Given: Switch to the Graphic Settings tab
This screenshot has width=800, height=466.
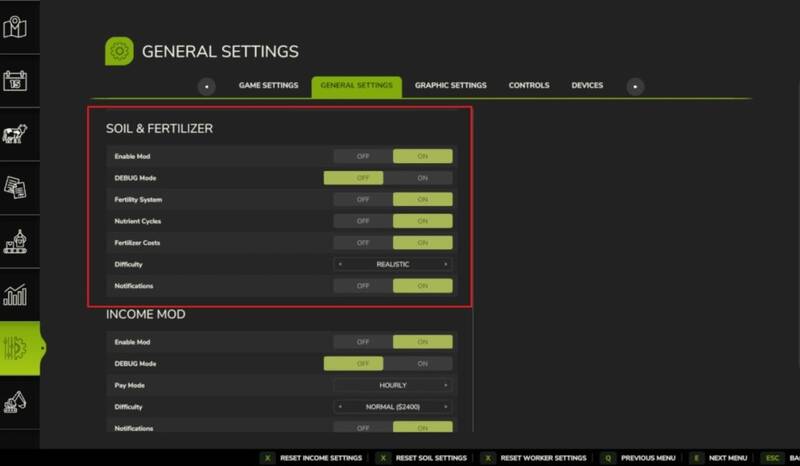Looking at the screenshot, I should tap(450, 86).
